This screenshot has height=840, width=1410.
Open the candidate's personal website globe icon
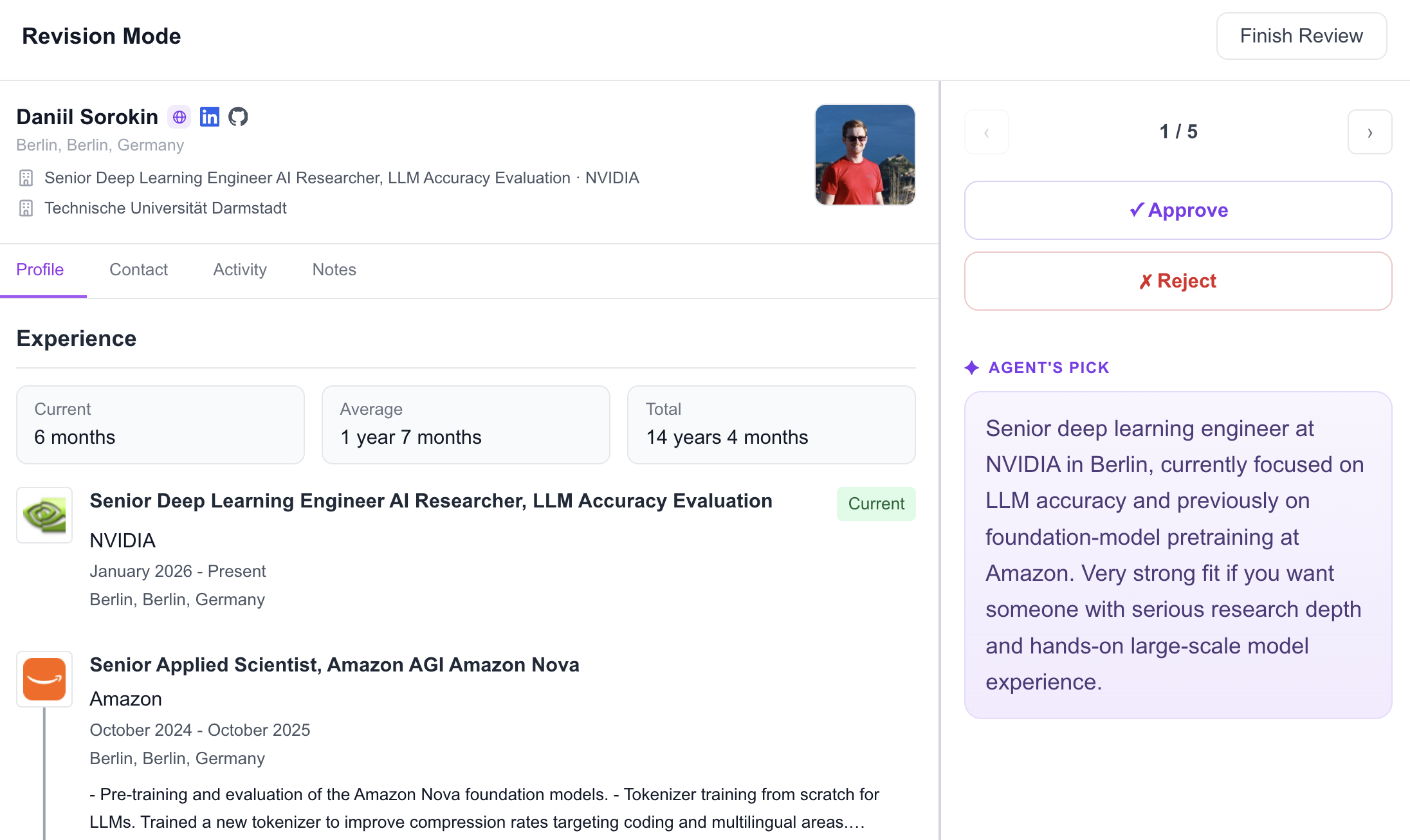coord(179,117)
